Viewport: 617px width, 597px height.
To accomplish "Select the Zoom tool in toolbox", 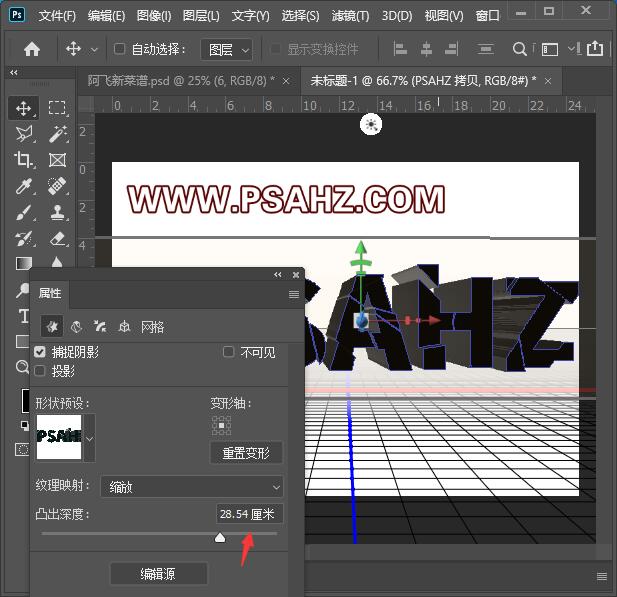I will pyautogui.click(x=22, y=367).
